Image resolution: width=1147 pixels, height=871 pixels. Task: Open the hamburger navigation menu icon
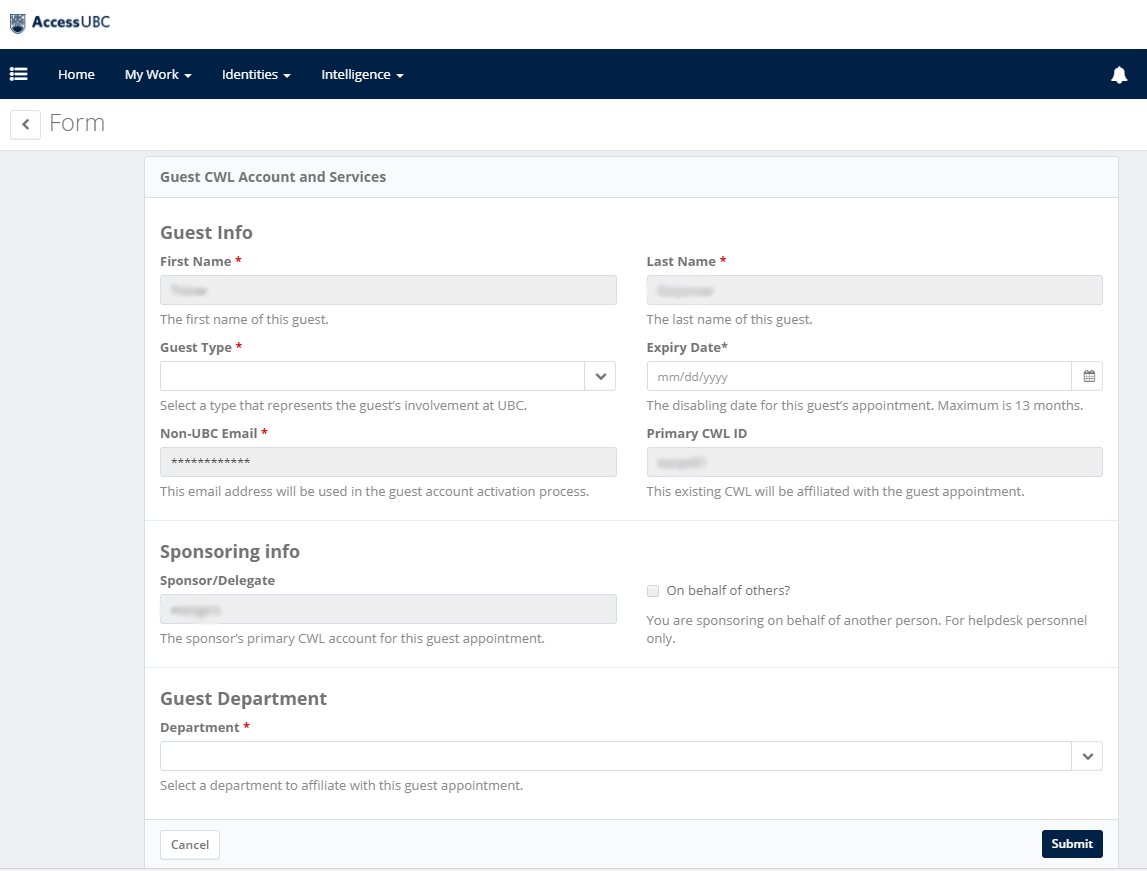18,74
